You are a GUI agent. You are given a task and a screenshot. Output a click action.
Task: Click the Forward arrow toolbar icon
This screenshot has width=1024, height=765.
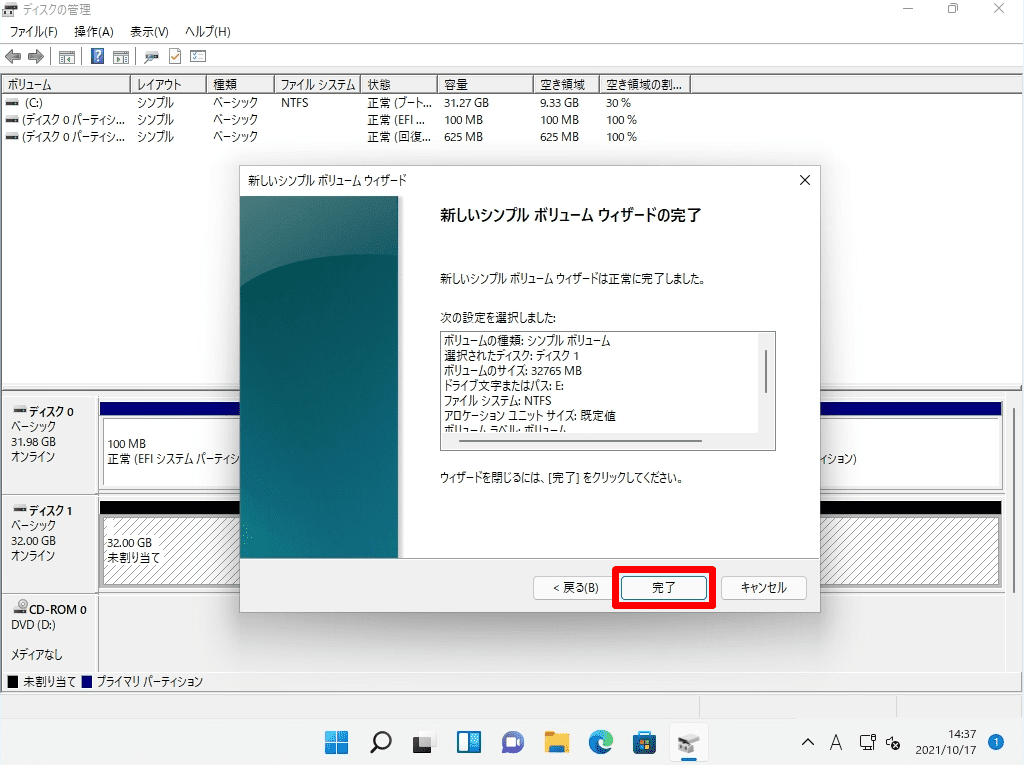click(36, 57)
